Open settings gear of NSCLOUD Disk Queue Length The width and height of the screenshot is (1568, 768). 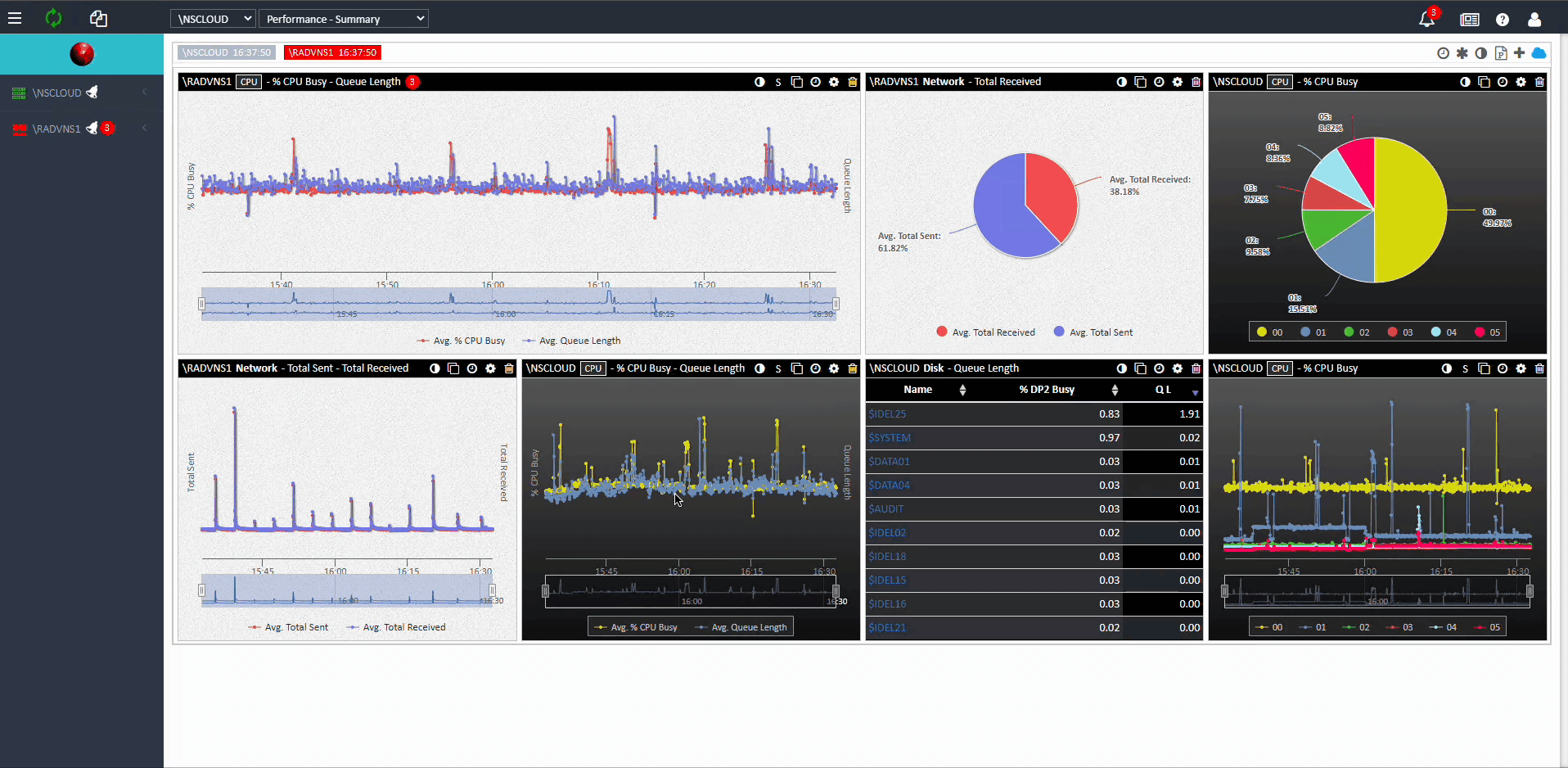1177,368
